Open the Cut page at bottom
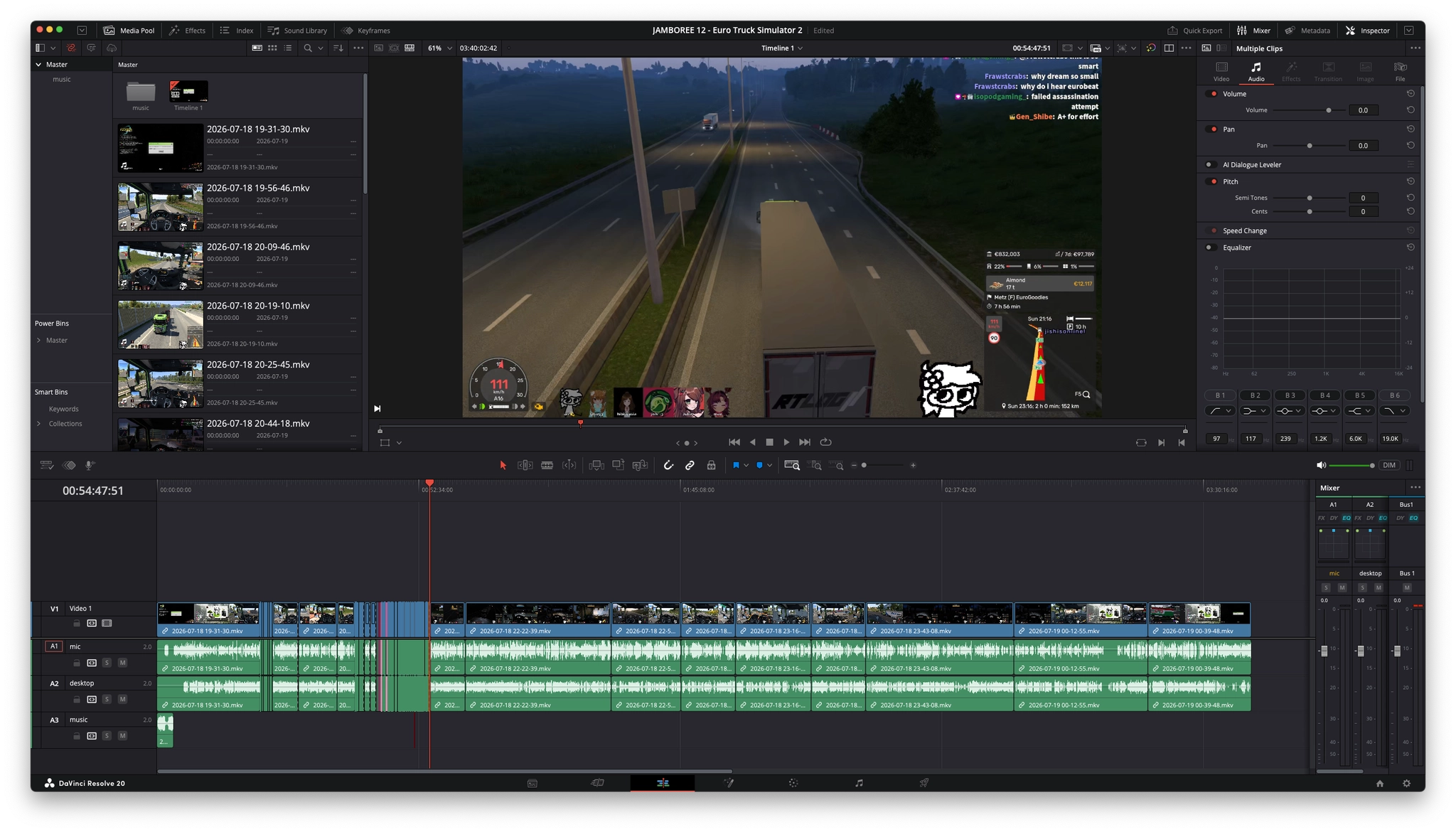 pos(597,783)
